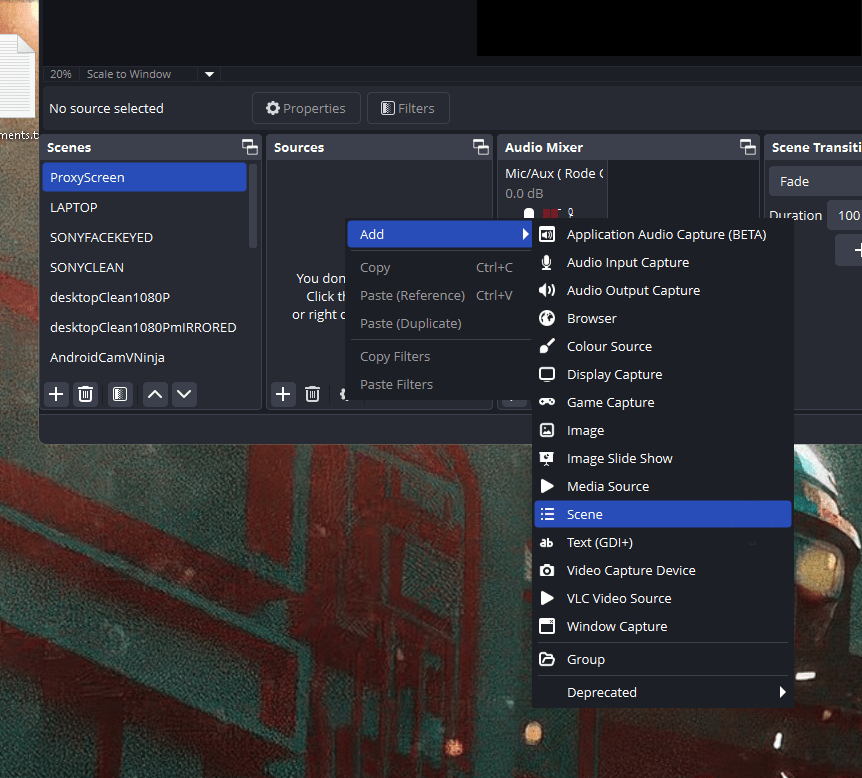Click the Scale to Window label

pos(129,74)
